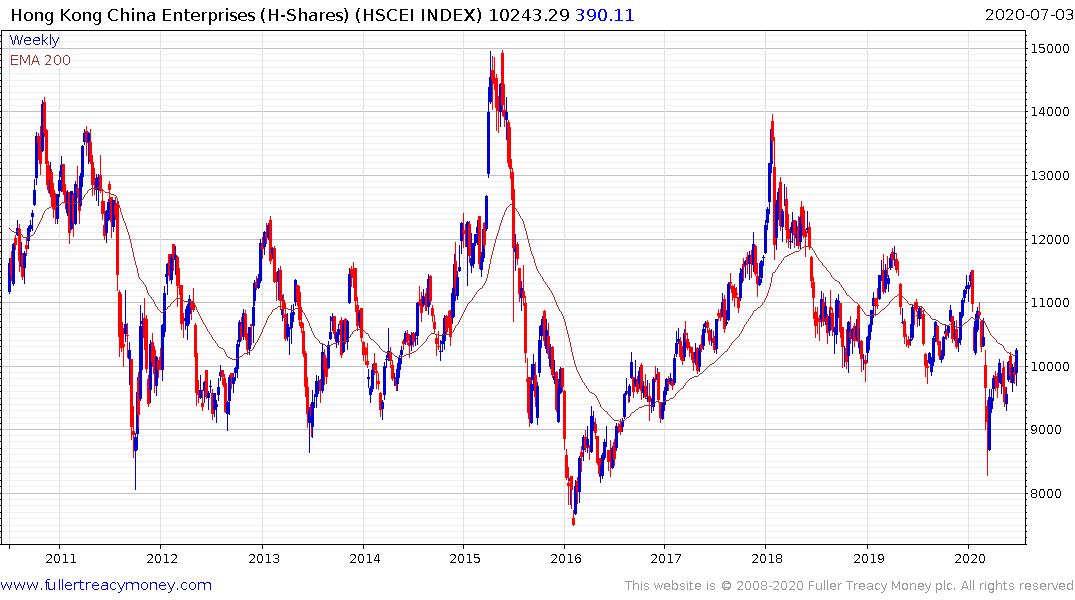Click the 2013 year label
Viewport: 1075px width, 600px height.
tap(264, 558)
